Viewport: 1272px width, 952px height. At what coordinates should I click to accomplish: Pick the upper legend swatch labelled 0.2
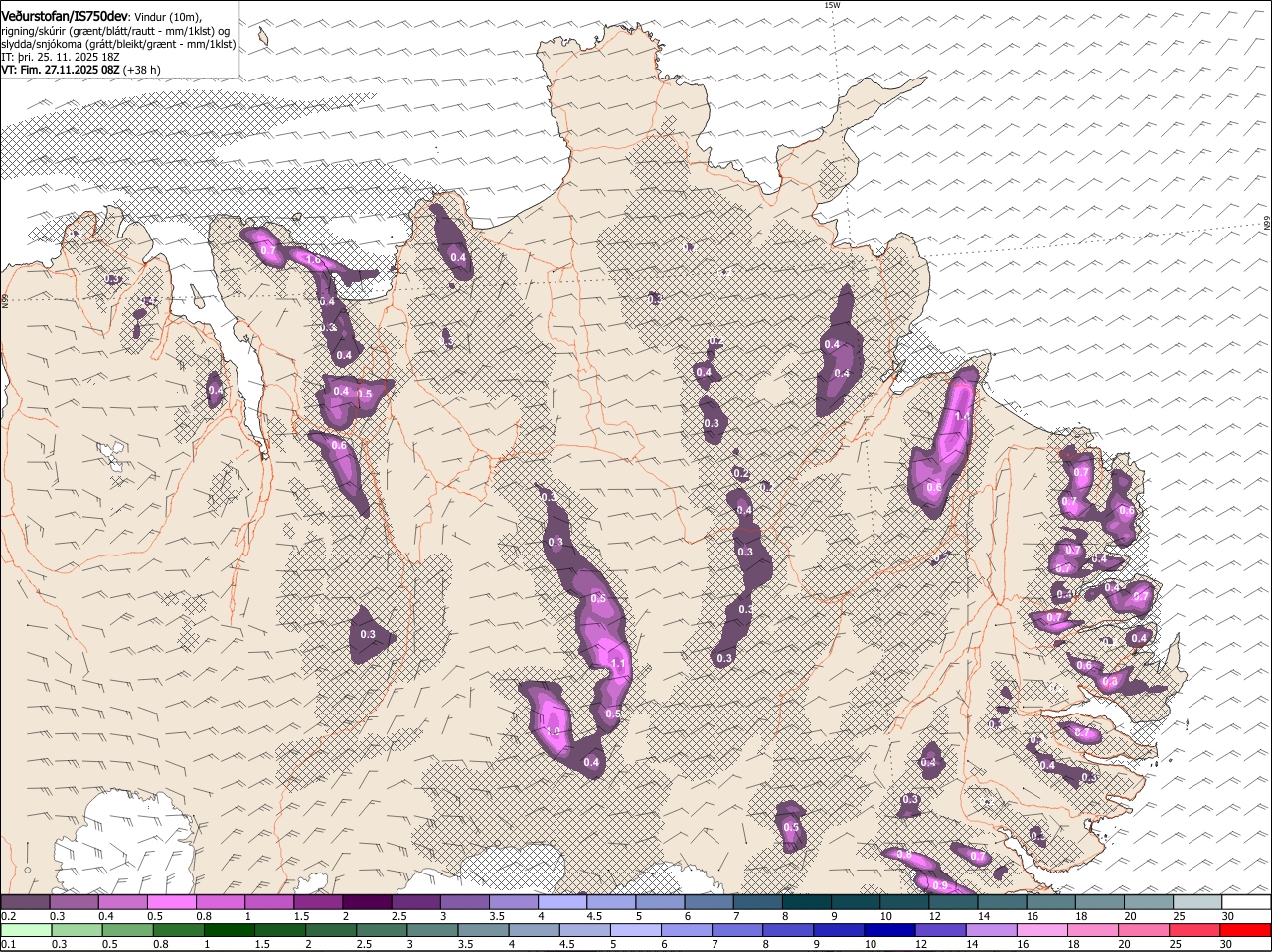[x=25, y=902]
